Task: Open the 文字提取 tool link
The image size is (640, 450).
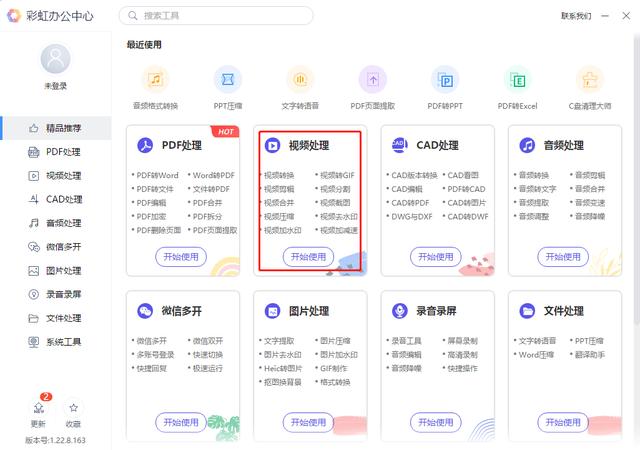Action: tap(279, 341)
